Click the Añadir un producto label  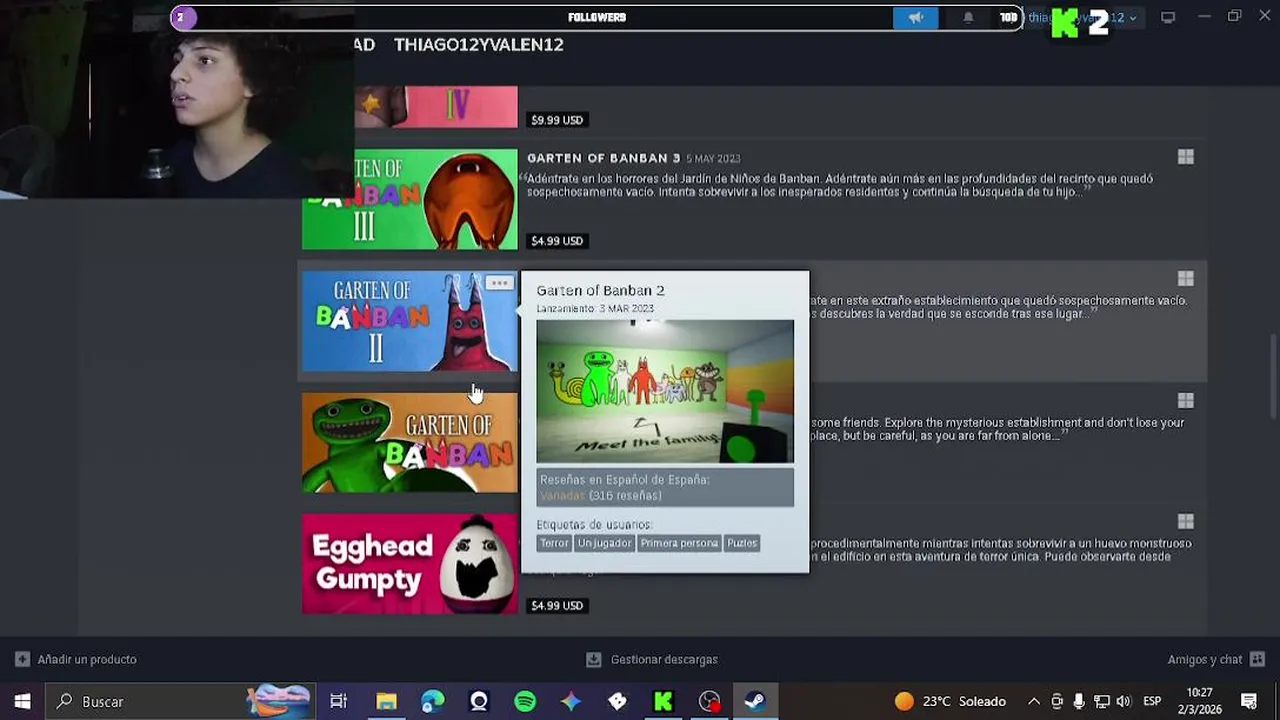[87, 660]
